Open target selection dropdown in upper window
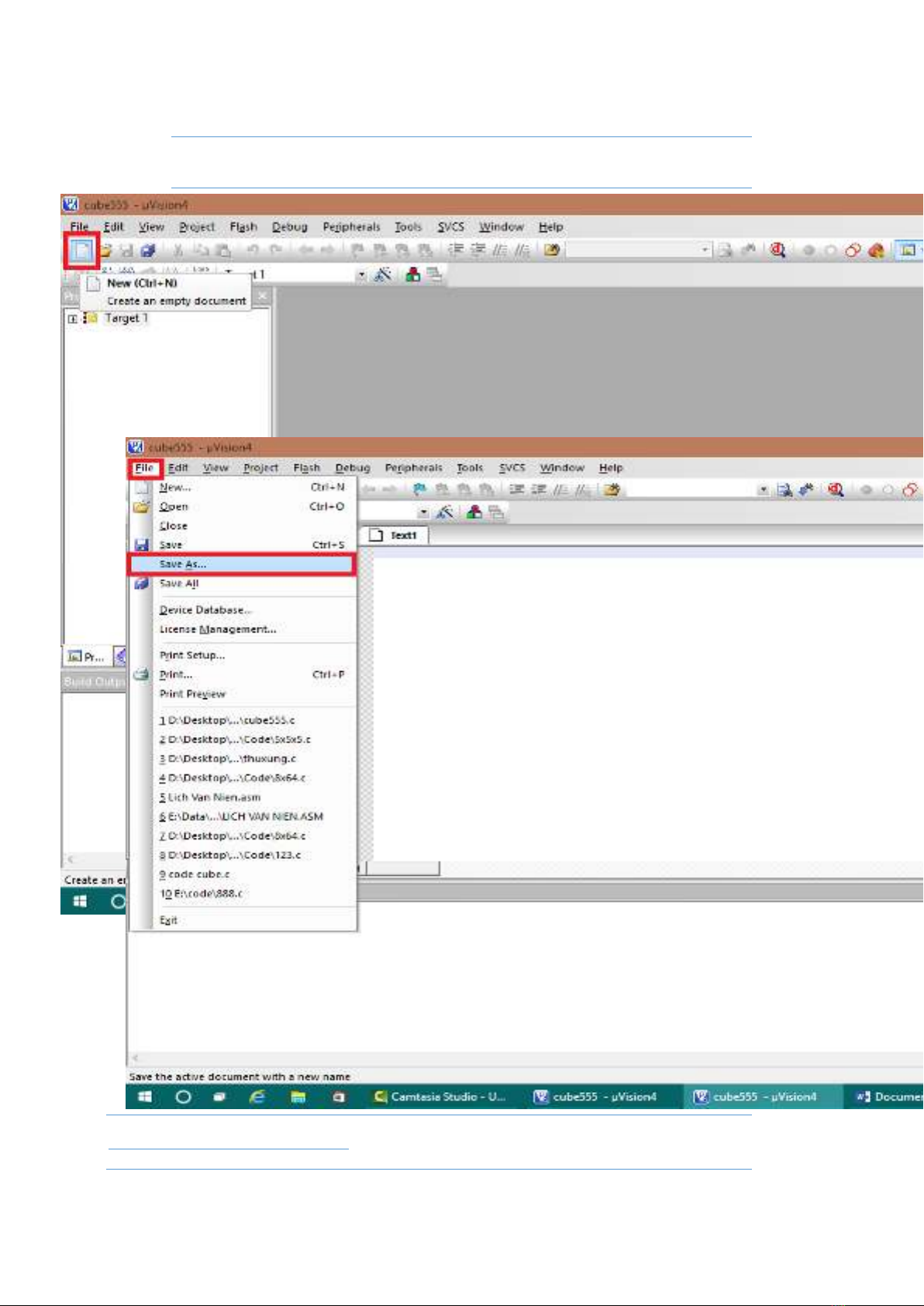 coord(361,275)
